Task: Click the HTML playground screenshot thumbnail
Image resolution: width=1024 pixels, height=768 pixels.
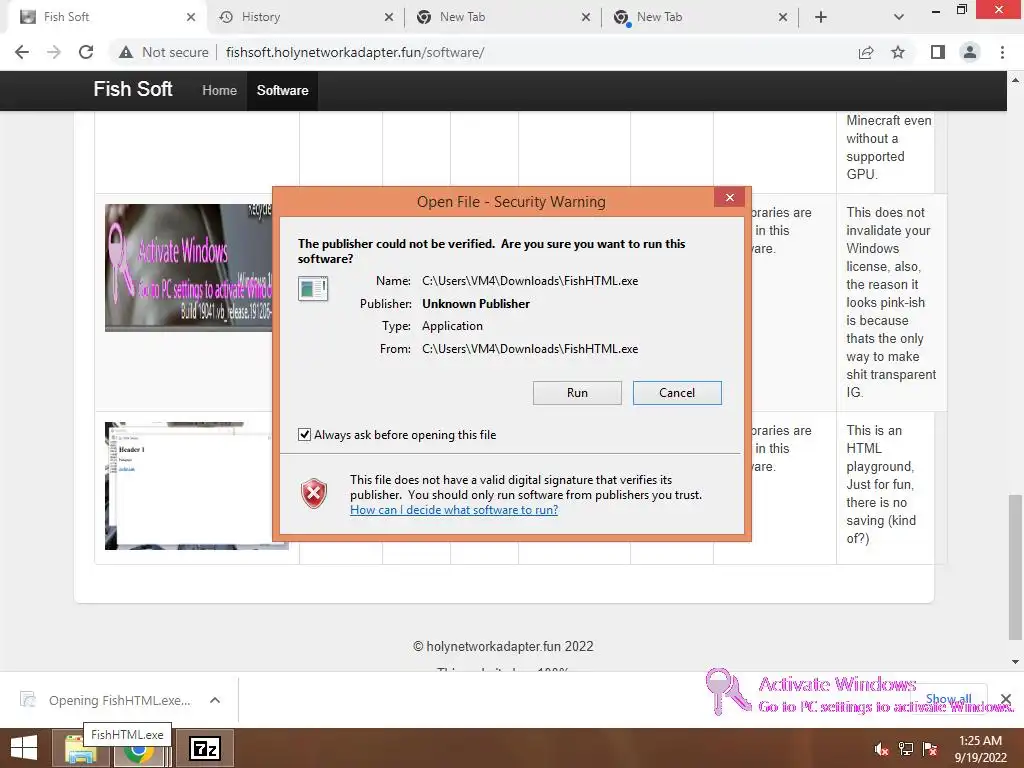Action: tap(189, 486)
